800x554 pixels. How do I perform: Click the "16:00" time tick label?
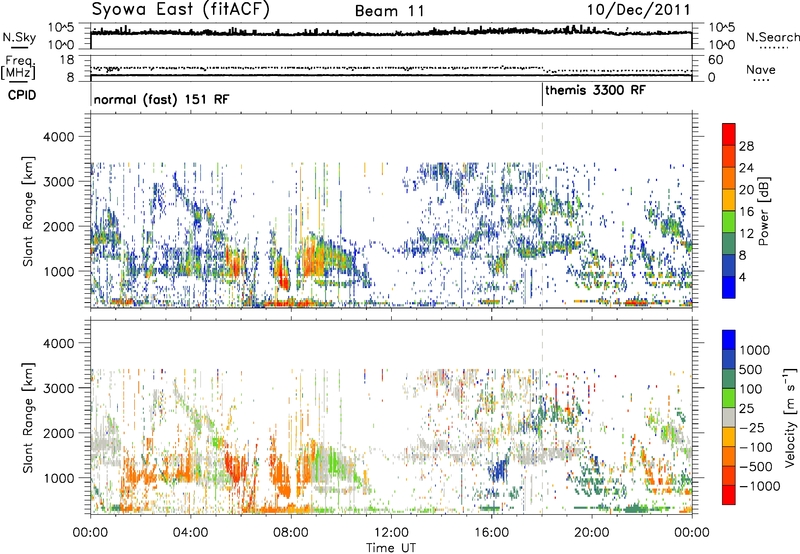pyautogui.click(x=491, y=533)
